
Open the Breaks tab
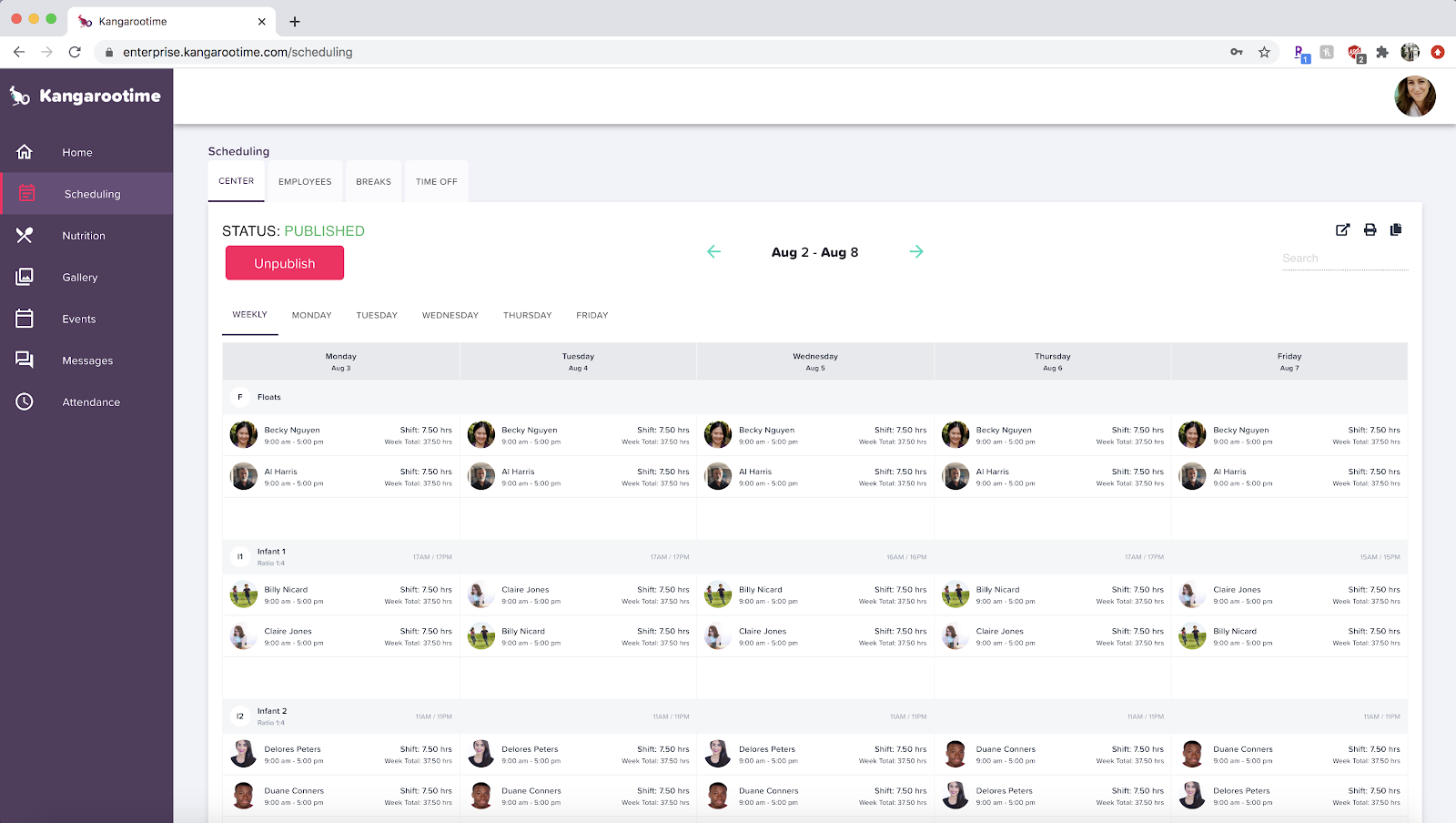coord(373,182)
